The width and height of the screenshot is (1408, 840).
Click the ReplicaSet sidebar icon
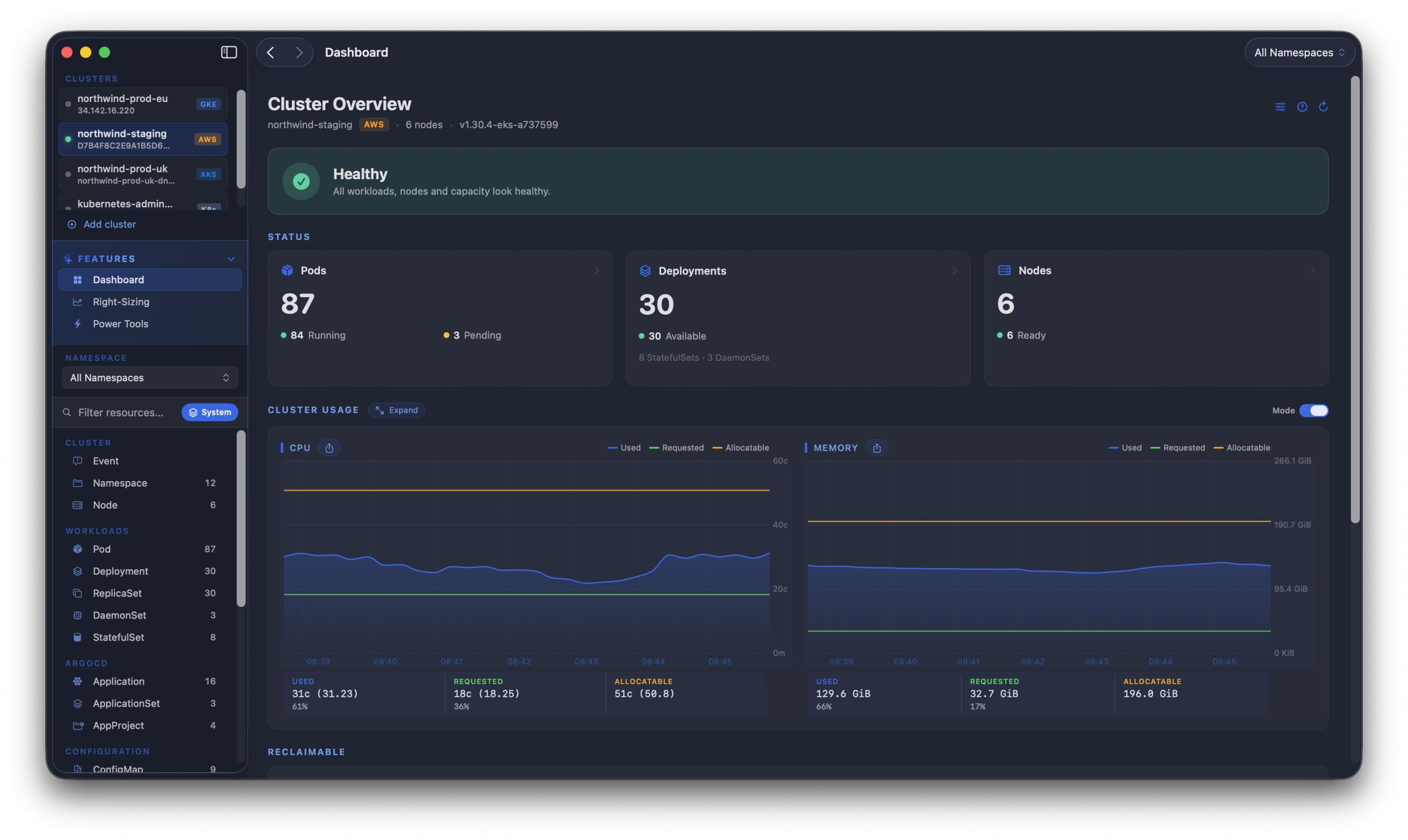tap(78, 593)
